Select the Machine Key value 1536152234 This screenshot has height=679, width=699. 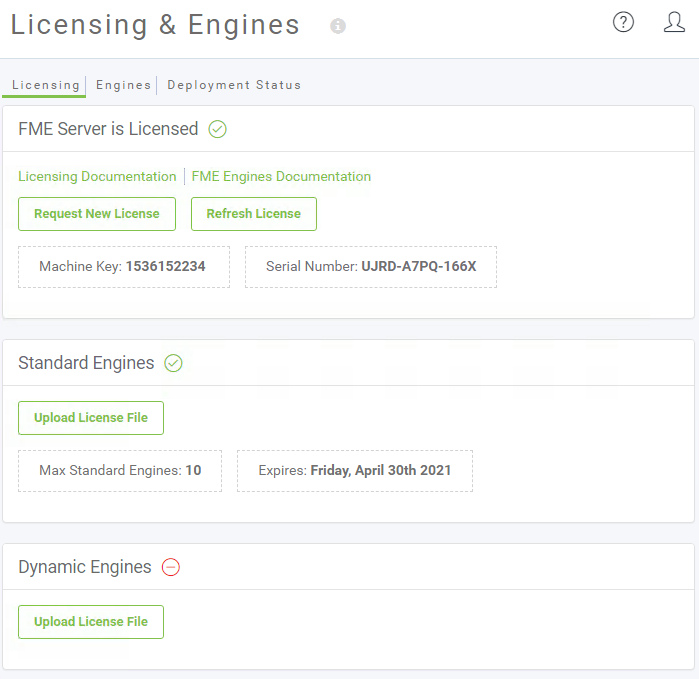[x=165, y=266]
